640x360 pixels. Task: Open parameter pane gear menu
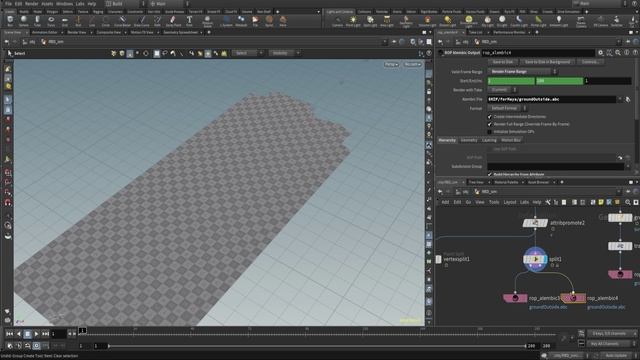[x=600, y=53]
